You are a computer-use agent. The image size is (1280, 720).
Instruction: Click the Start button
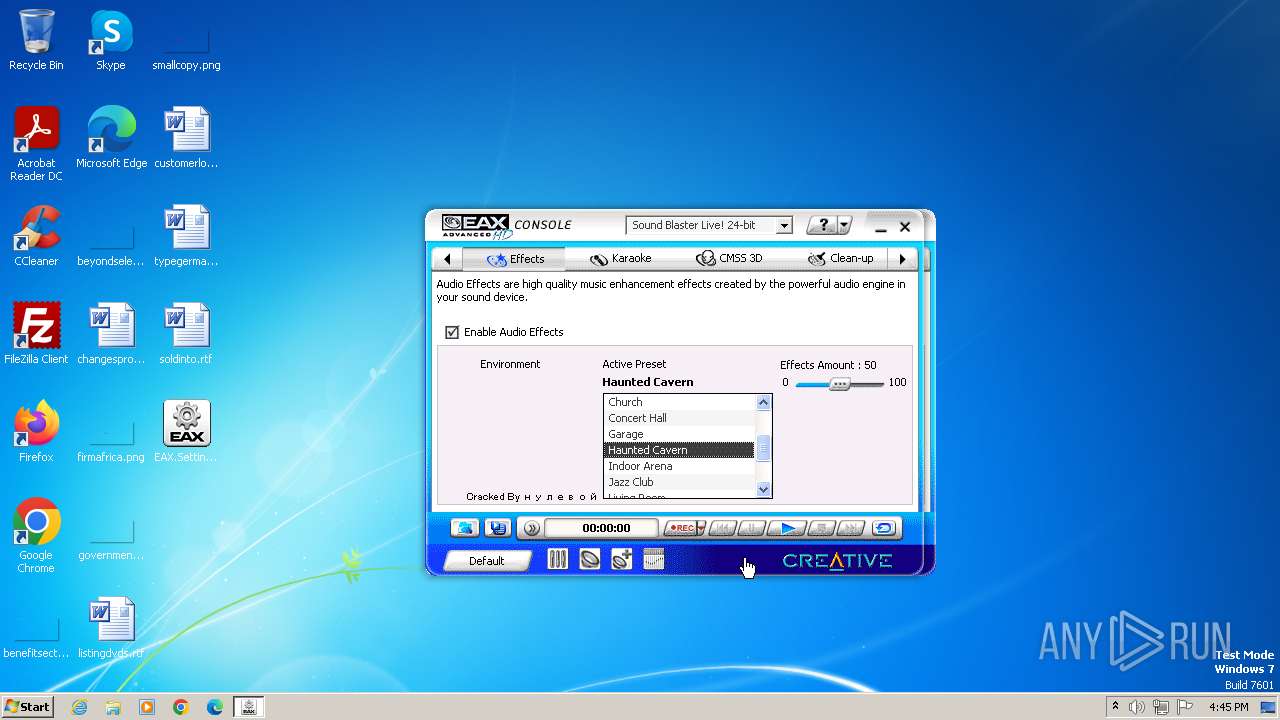pos(27,707)
